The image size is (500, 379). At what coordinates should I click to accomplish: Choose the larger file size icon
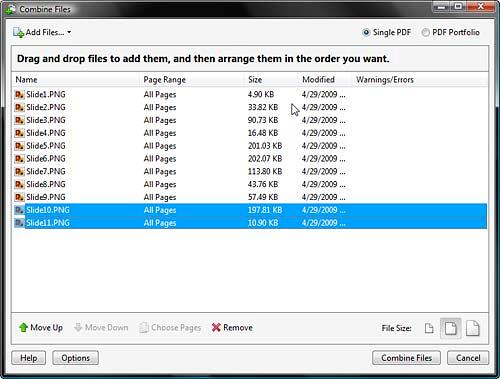(473, 328)
